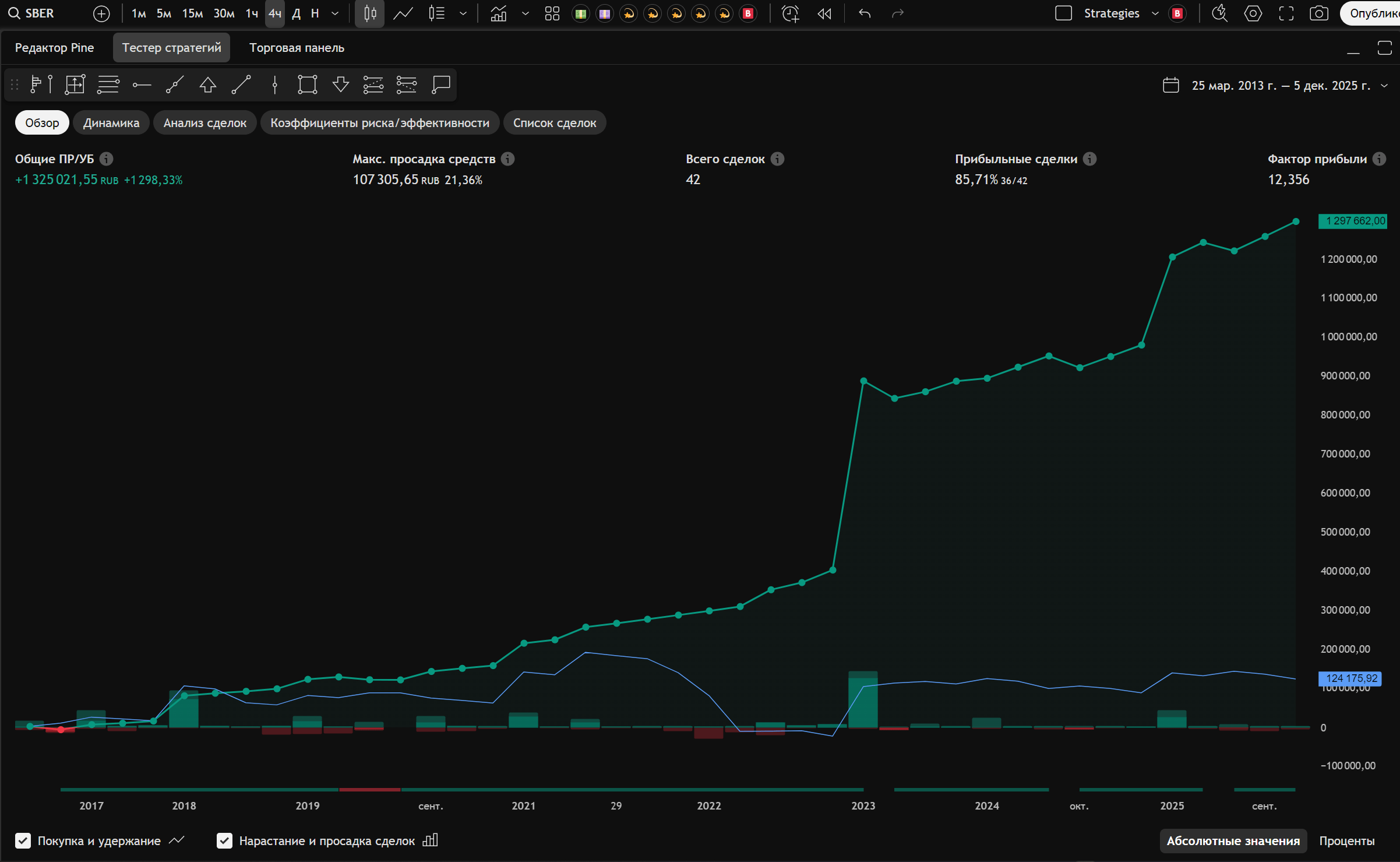
Task: Uncheck the 'Покупка и удержание' checkbox
Action: [x=23, y=840]
